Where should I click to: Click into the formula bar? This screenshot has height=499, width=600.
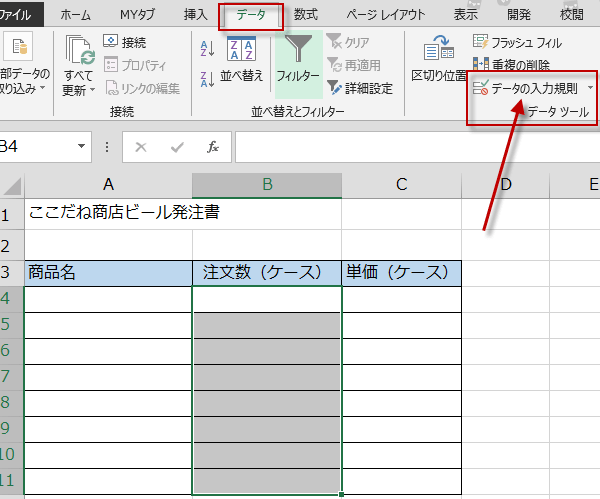tap(417, 147)
